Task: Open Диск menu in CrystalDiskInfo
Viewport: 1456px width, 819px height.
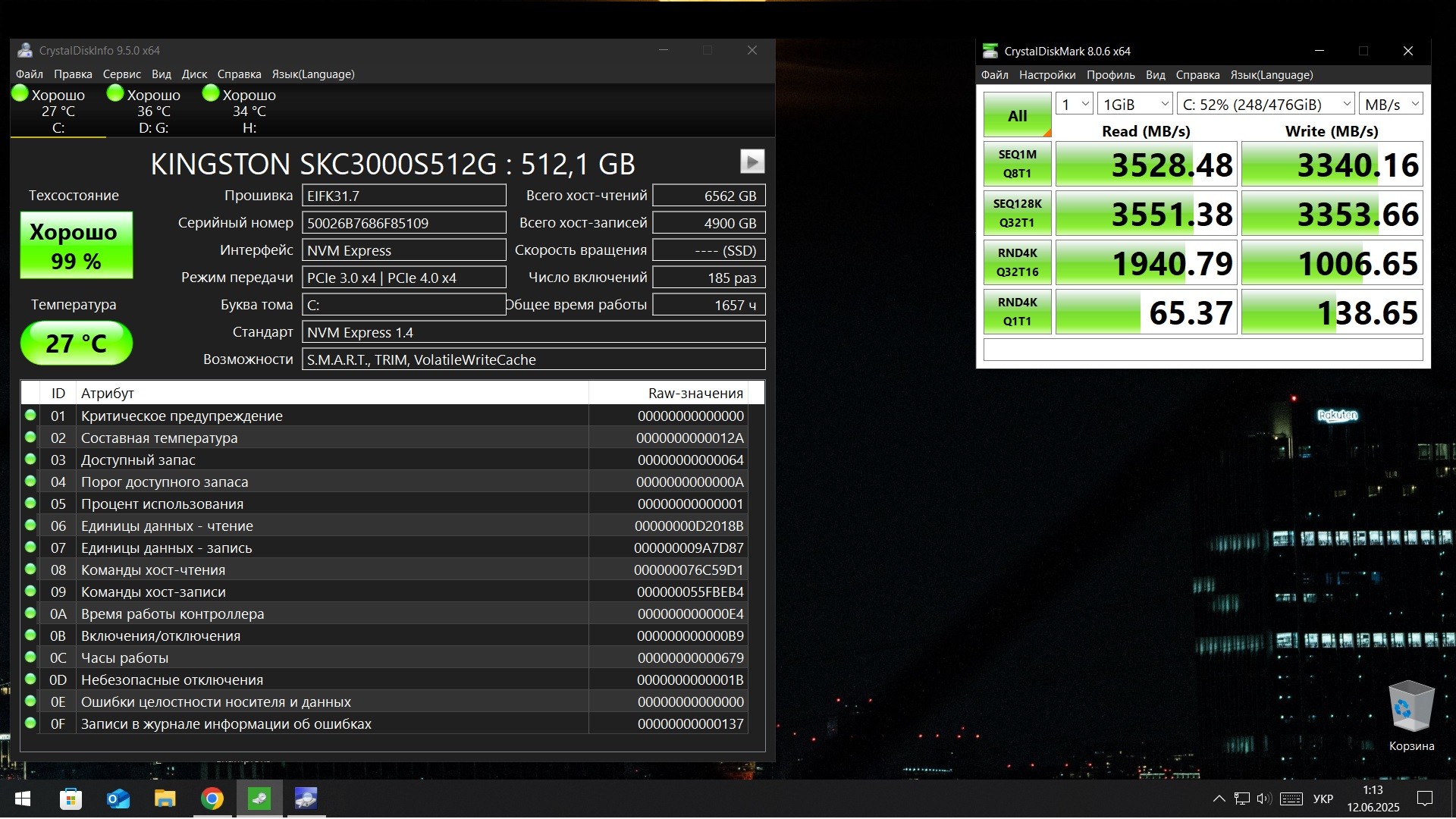Action: (195, 74)
